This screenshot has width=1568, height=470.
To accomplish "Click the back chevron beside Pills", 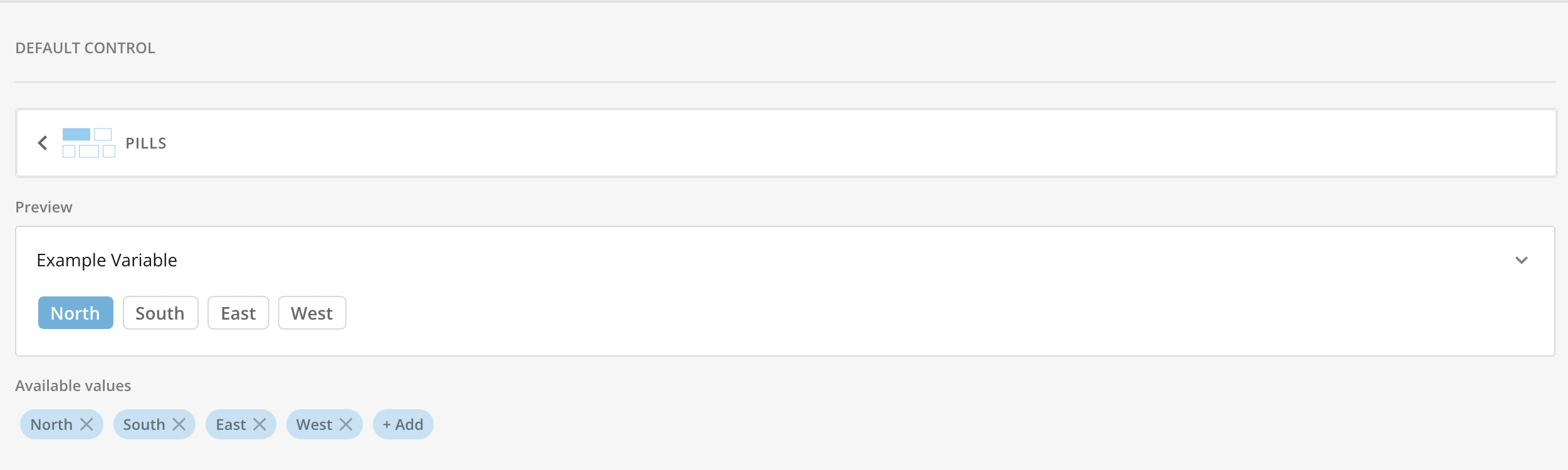I will point(43,144).
